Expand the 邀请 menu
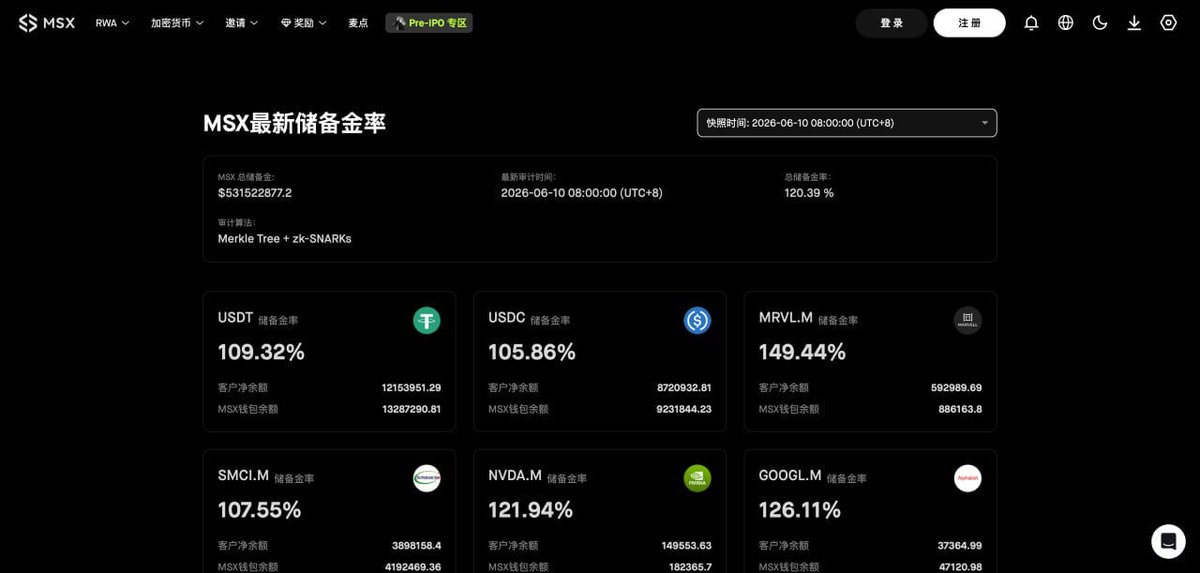This screenshot has width=1200, height=573. click(x=241, y=23)
